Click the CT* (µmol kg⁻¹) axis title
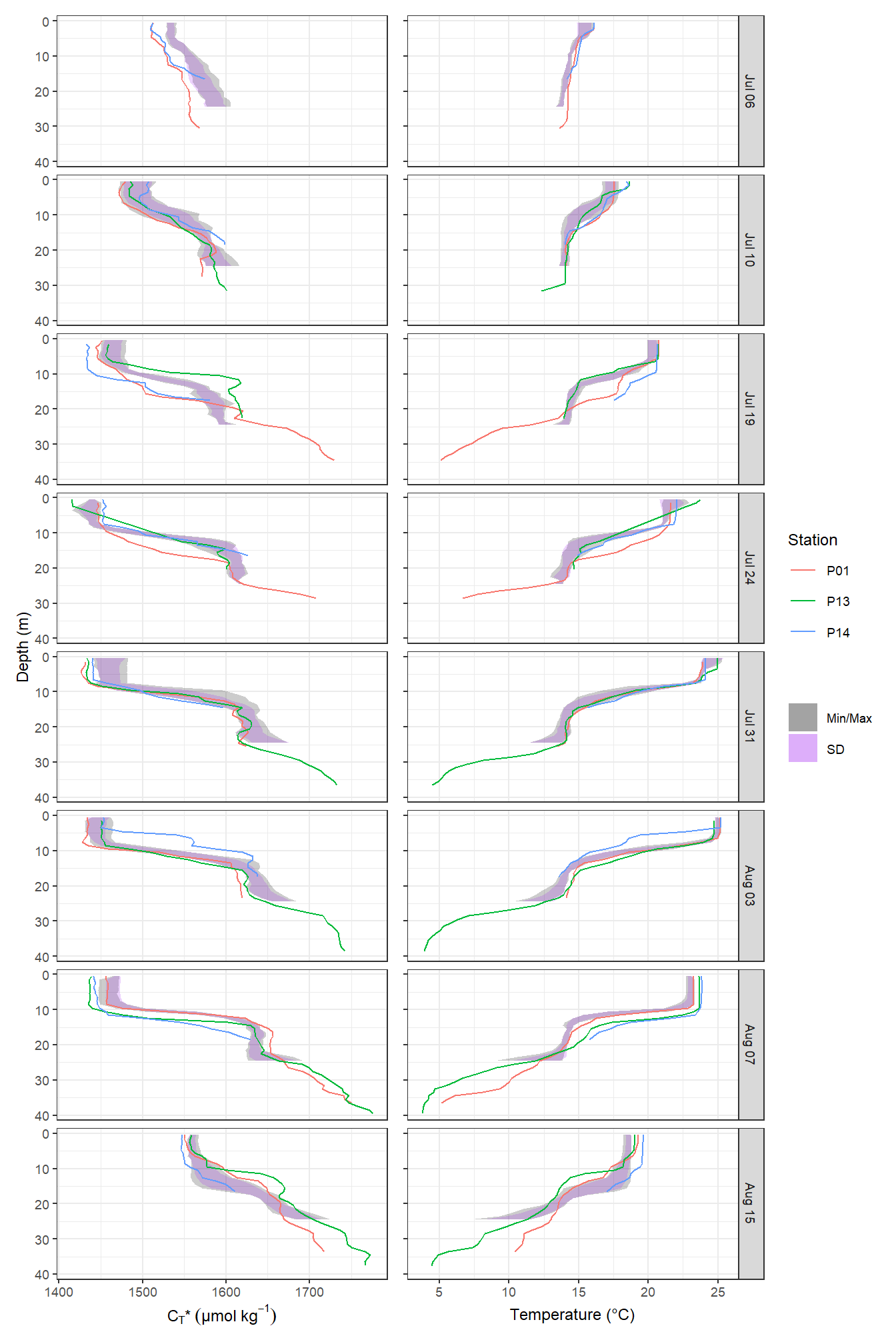This screenshot has height=1344, width=896. [222, 1315]
